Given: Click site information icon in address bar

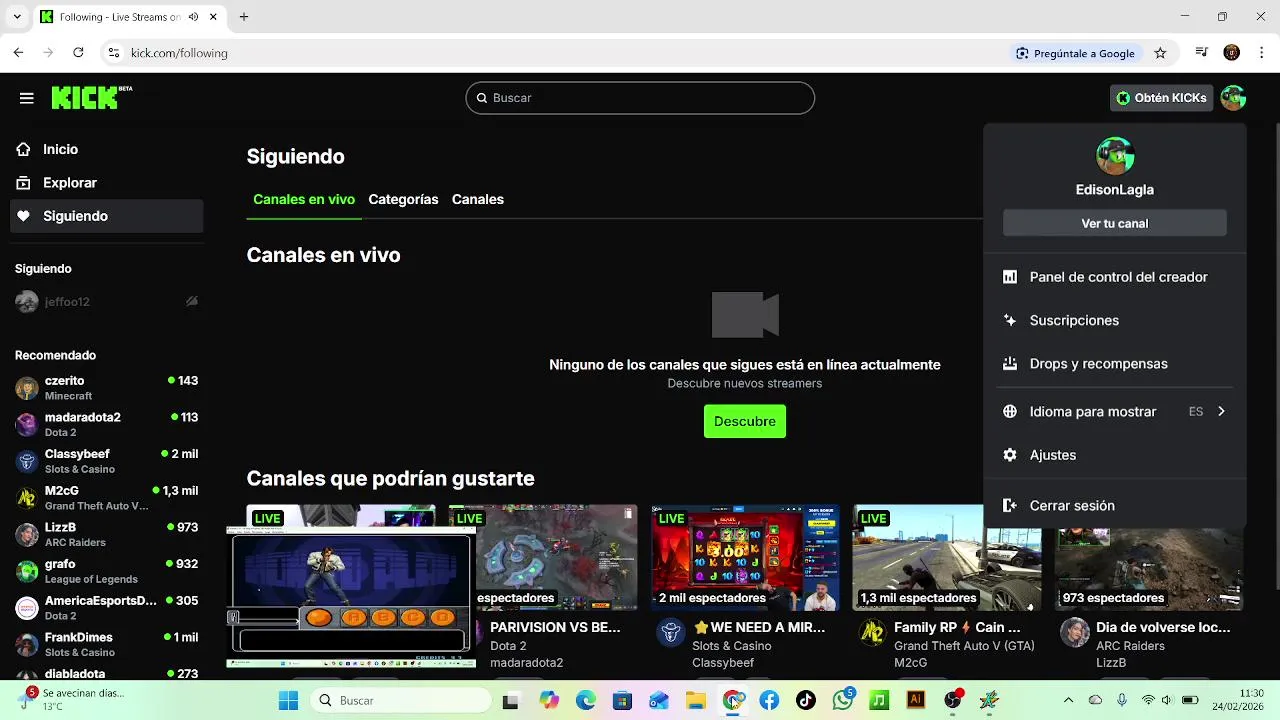Looking at the screenshot, I should (114, 53).
